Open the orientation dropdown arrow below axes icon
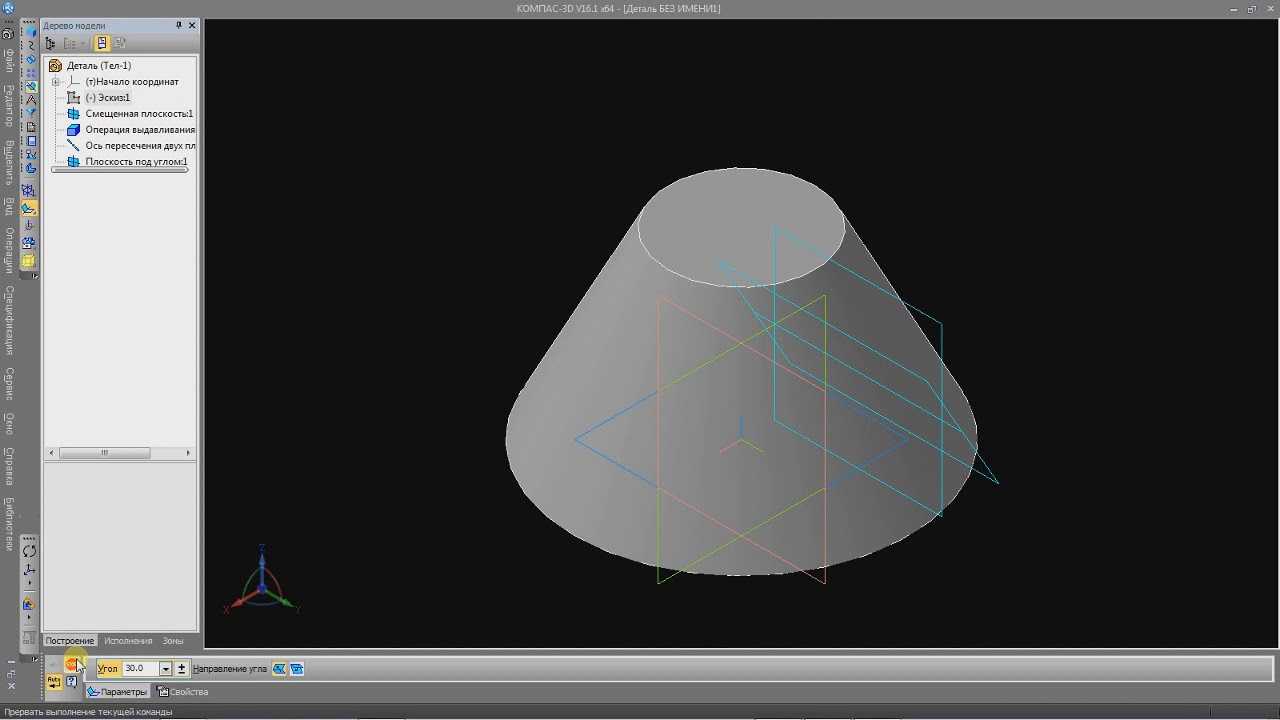 click(x=29, y=583)
